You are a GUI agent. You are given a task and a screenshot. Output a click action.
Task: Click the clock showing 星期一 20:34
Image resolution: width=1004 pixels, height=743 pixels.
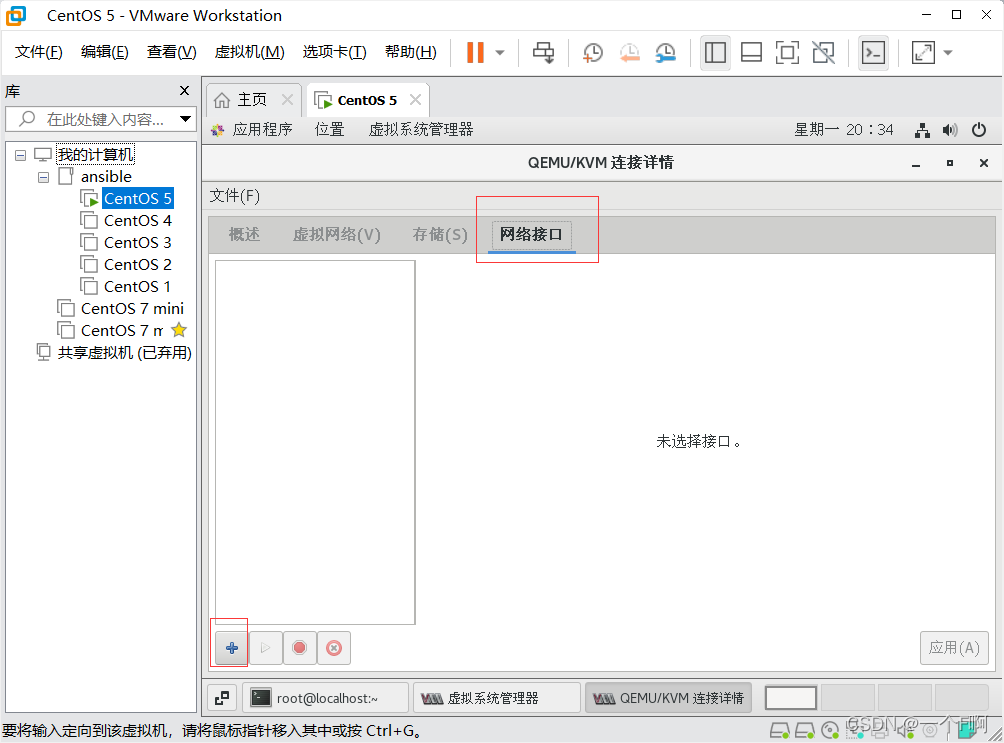(843, 130)
